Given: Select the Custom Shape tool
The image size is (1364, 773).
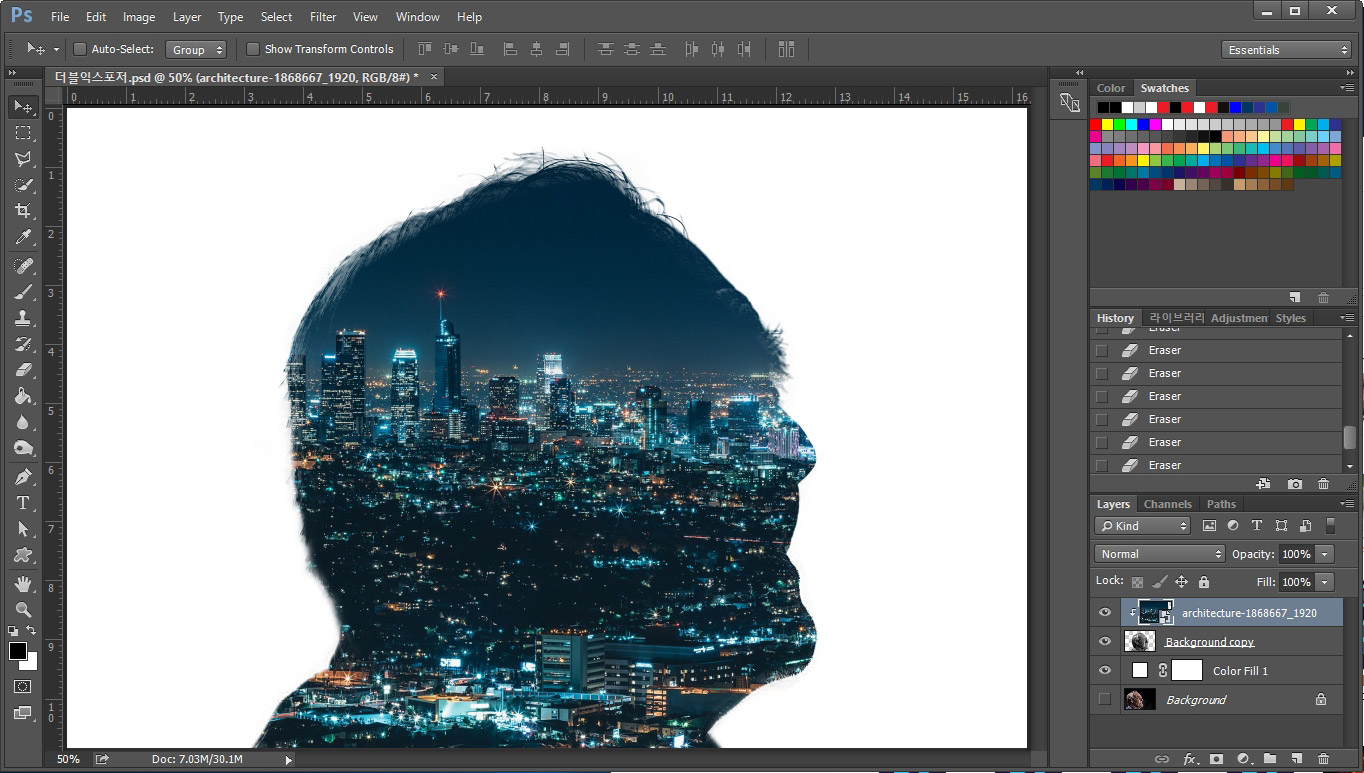Looking at the screenshot, I should pos(23,555).
